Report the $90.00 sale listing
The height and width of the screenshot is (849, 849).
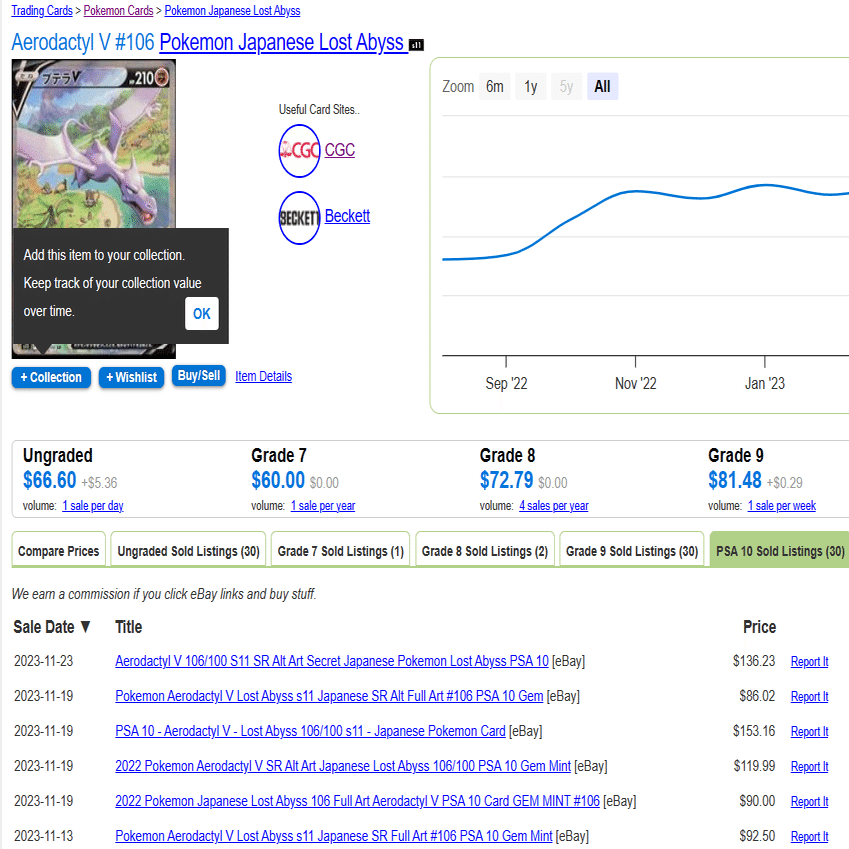coord(809,801)
